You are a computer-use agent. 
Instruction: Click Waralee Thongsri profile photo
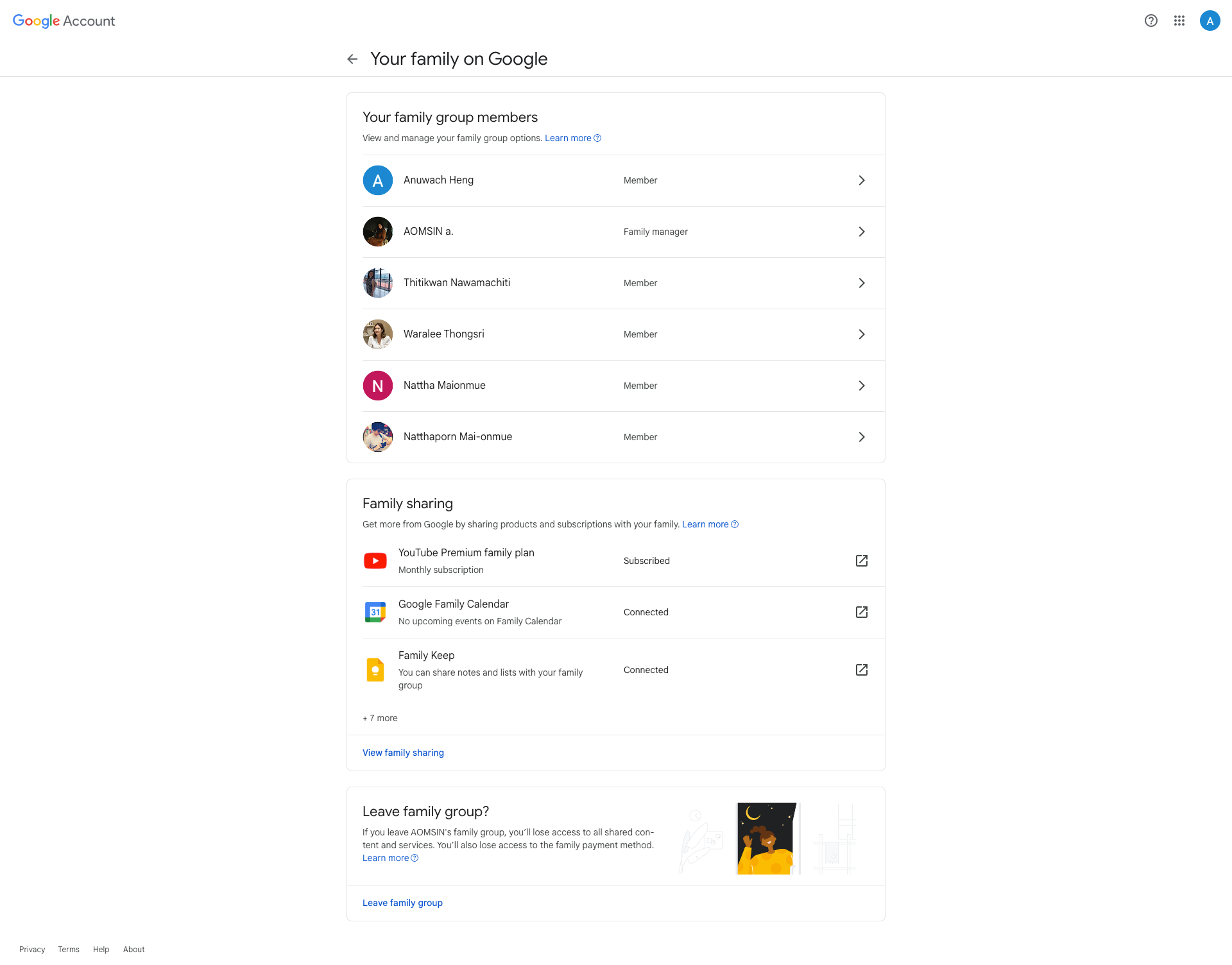coord(378,334)
